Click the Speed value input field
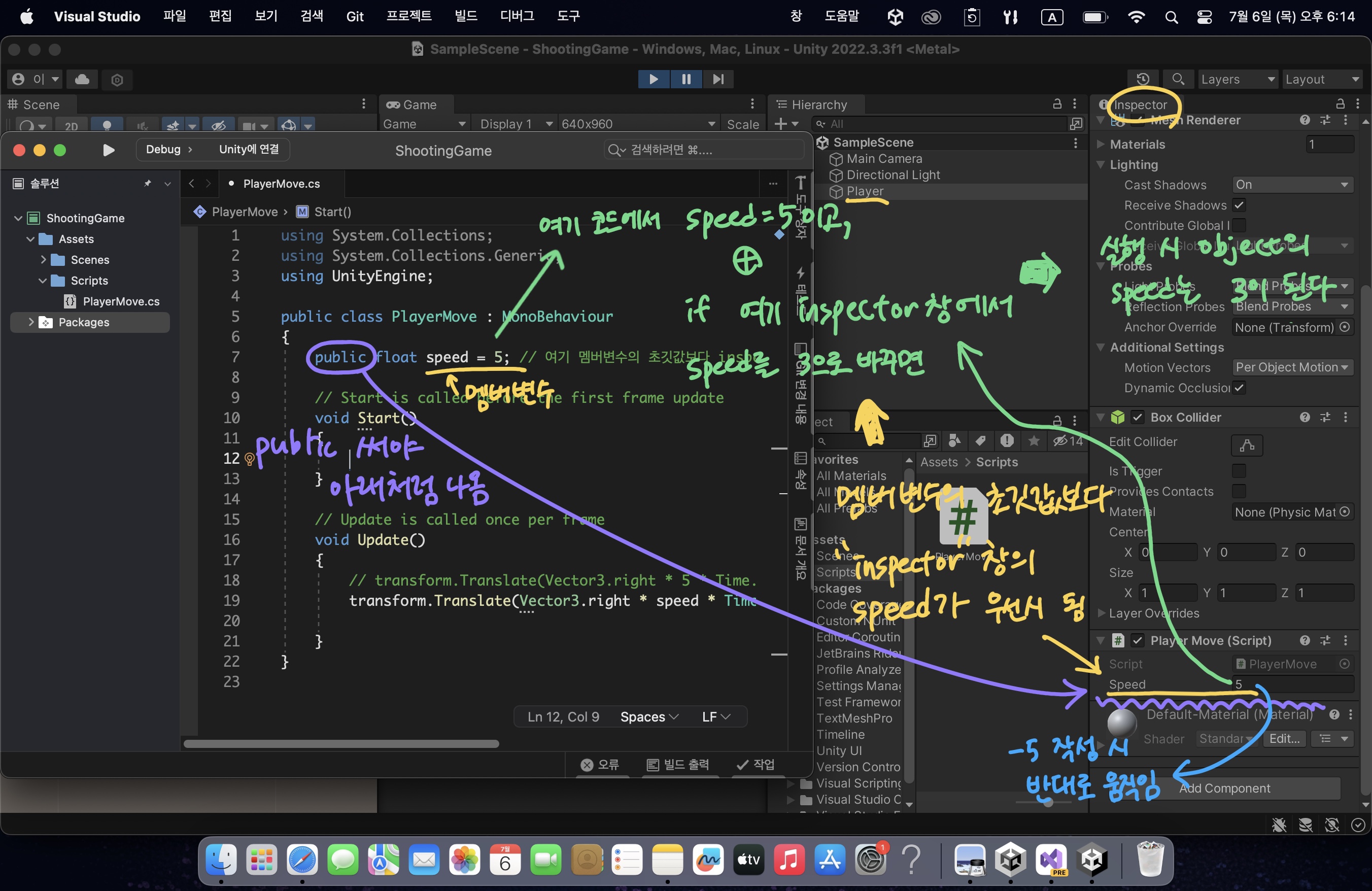This screenshot has width=1372, height=891. click(1291, 684)
